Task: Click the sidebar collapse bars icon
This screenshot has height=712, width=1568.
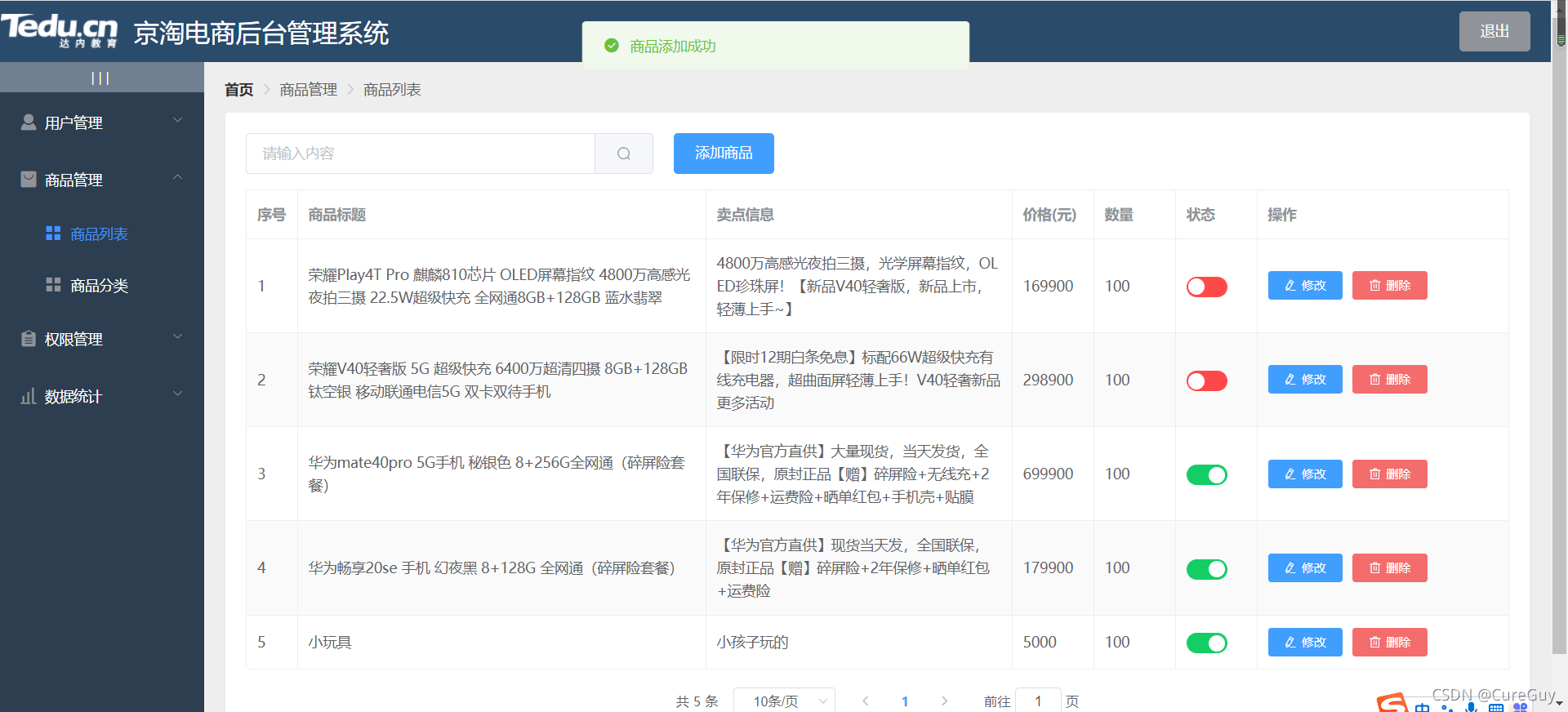Action: [100, 78]
